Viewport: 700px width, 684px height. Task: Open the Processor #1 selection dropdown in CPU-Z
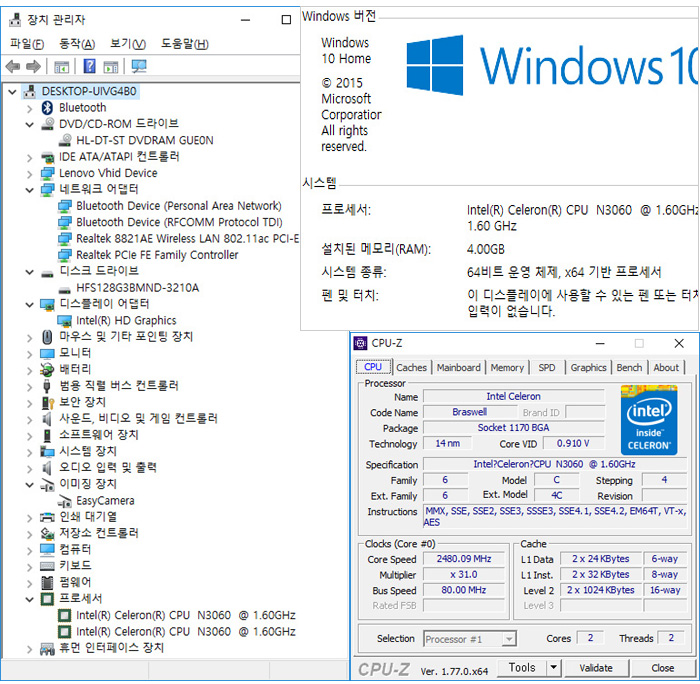[x=508, y=639]
